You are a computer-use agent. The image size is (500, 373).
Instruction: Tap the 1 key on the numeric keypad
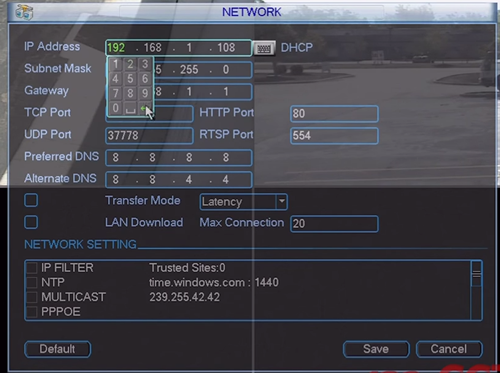coord(116,64)
